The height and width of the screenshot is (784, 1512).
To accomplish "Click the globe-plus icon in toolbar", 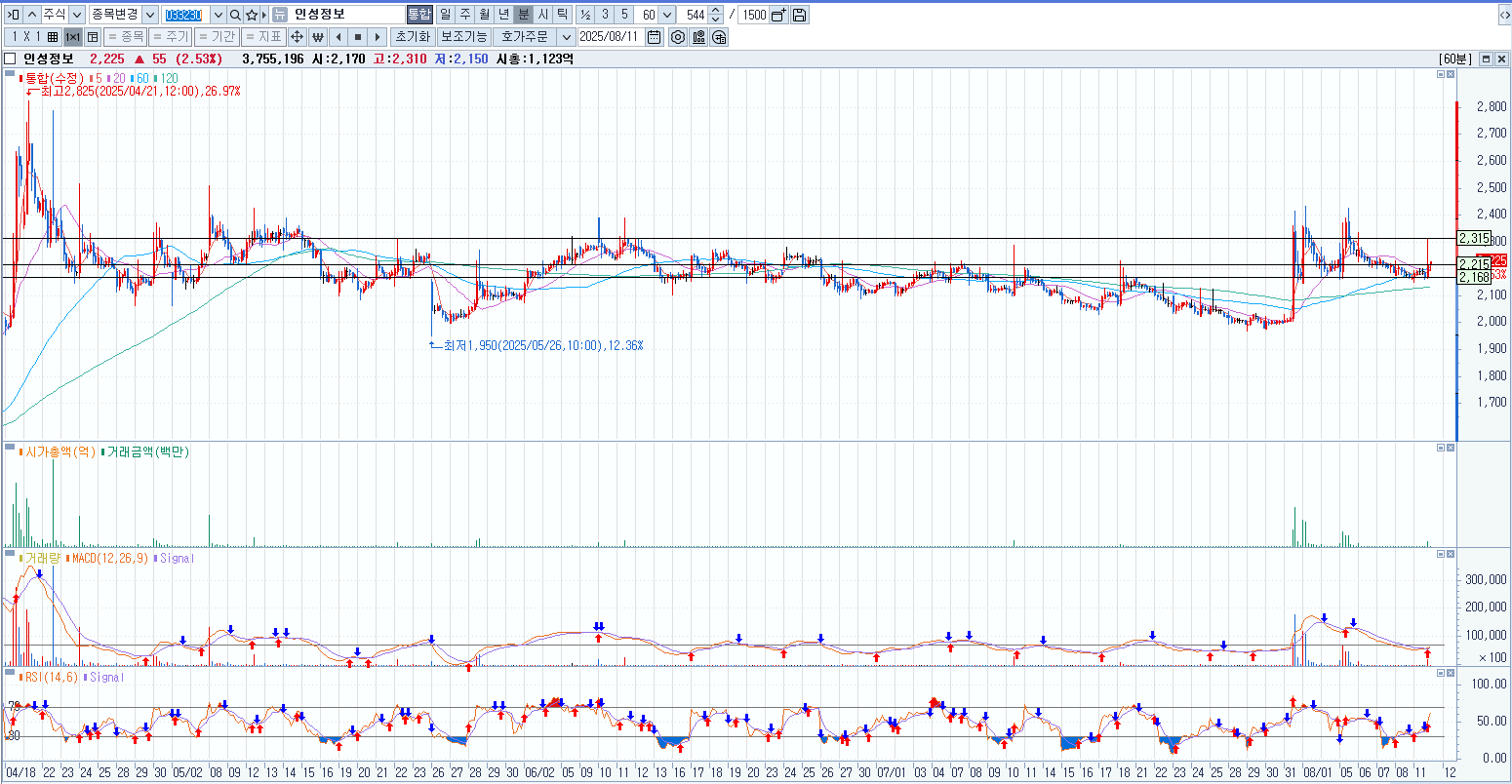I will pyautogui.click(x=719, y=37).
